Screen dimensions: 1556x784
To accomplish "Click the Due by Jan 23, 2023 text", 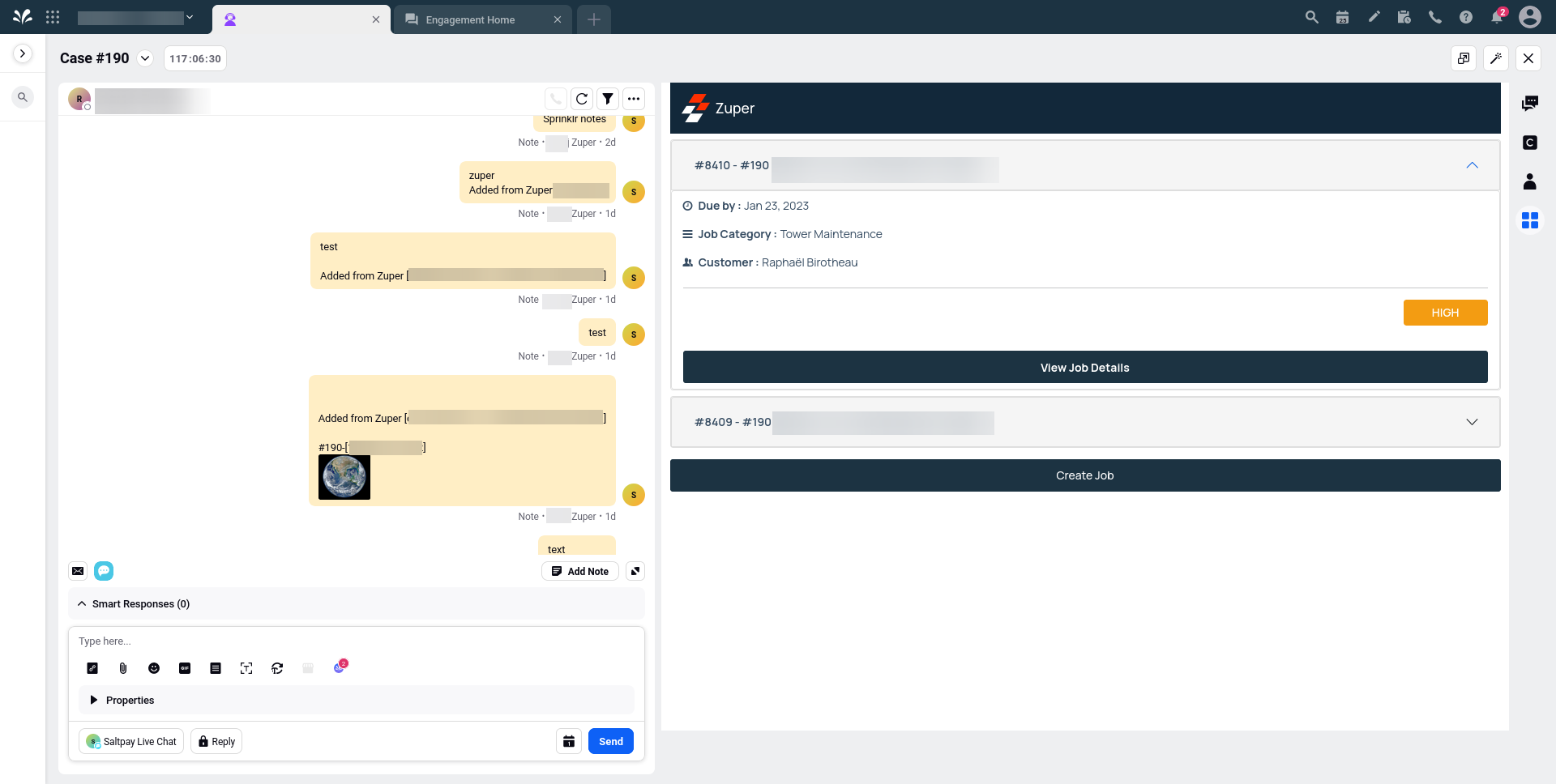I will tap(754, 206).
